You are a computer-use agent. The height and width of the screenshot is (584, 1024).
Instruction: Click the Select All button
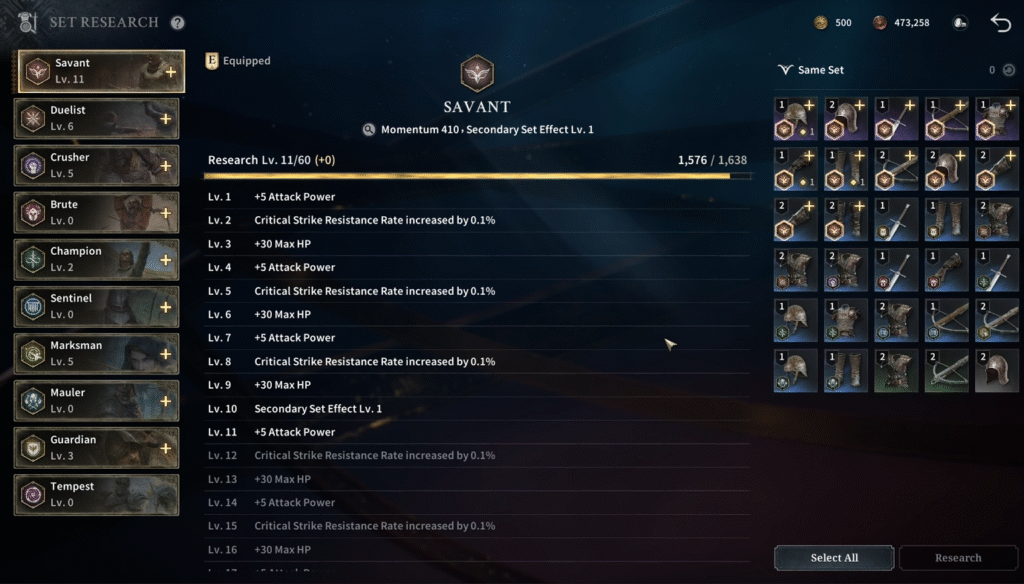click(834, 558)
